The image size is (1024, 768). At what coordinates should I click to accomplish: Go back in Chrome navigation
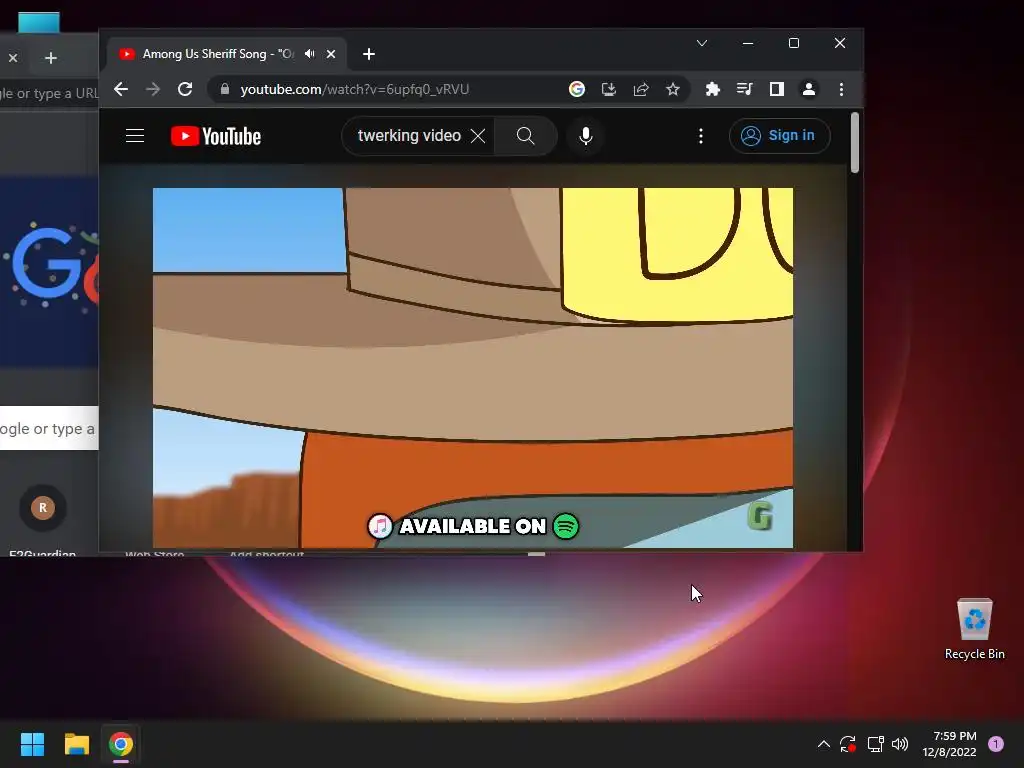(121, 89)
